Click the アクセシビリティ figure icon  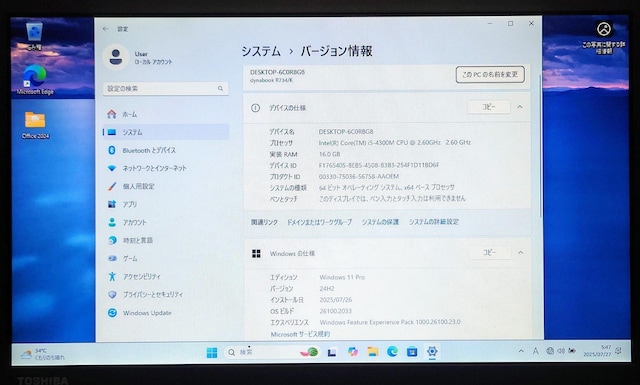point(112,276)
